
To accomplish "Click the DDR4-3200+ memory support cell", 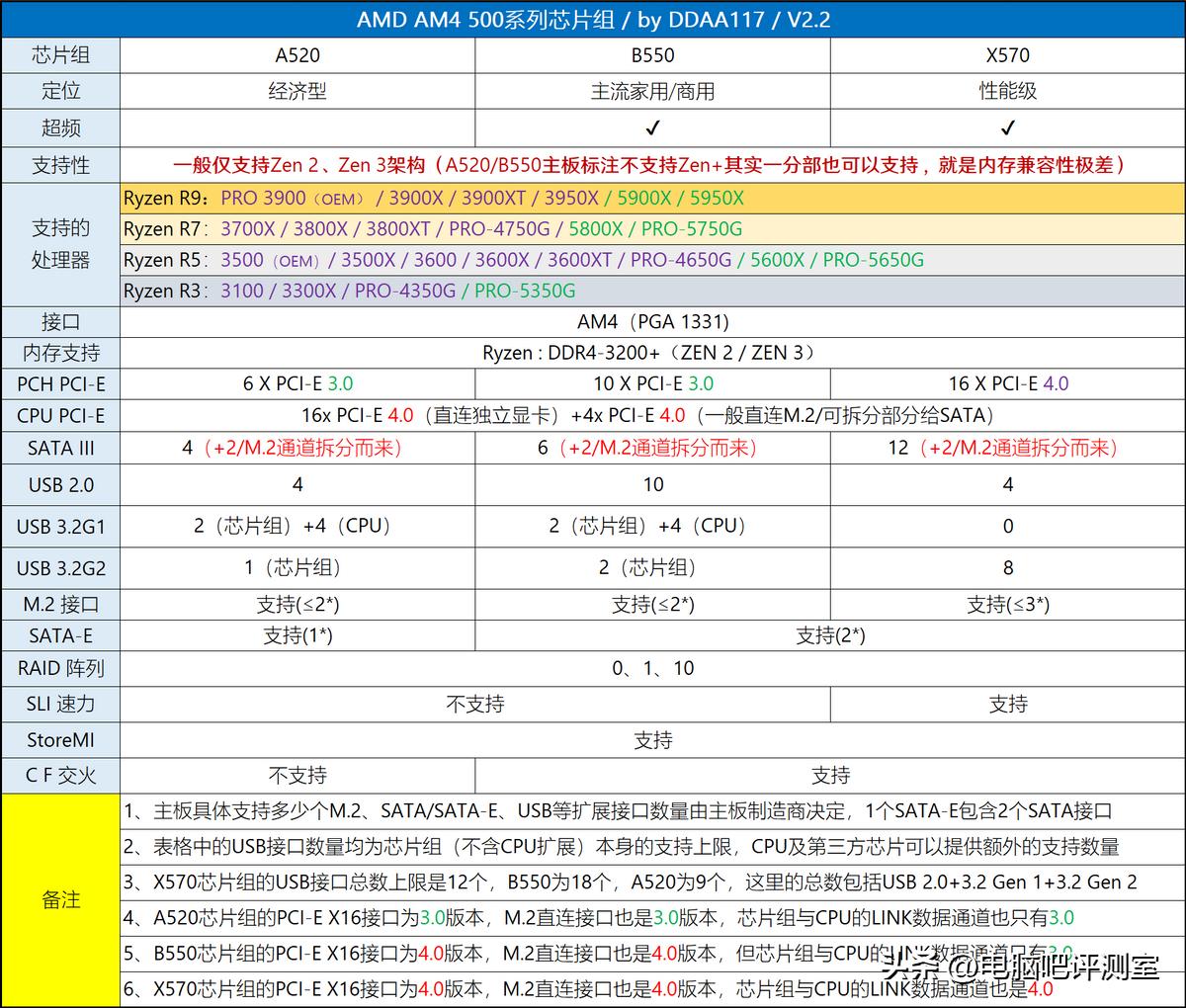I will tap(652, 352).
